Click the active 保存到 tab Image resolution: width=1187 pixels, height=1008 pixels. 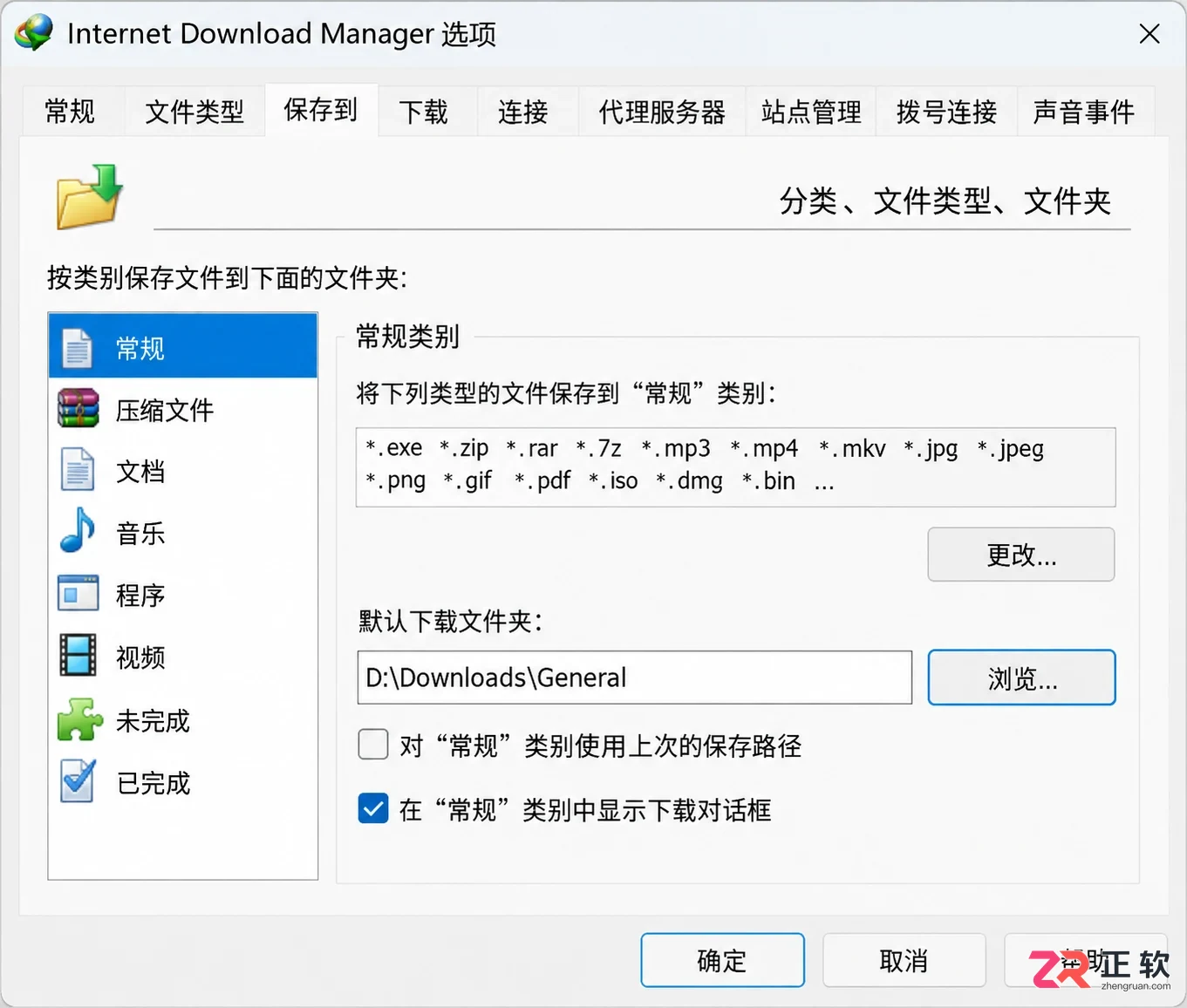321,110
